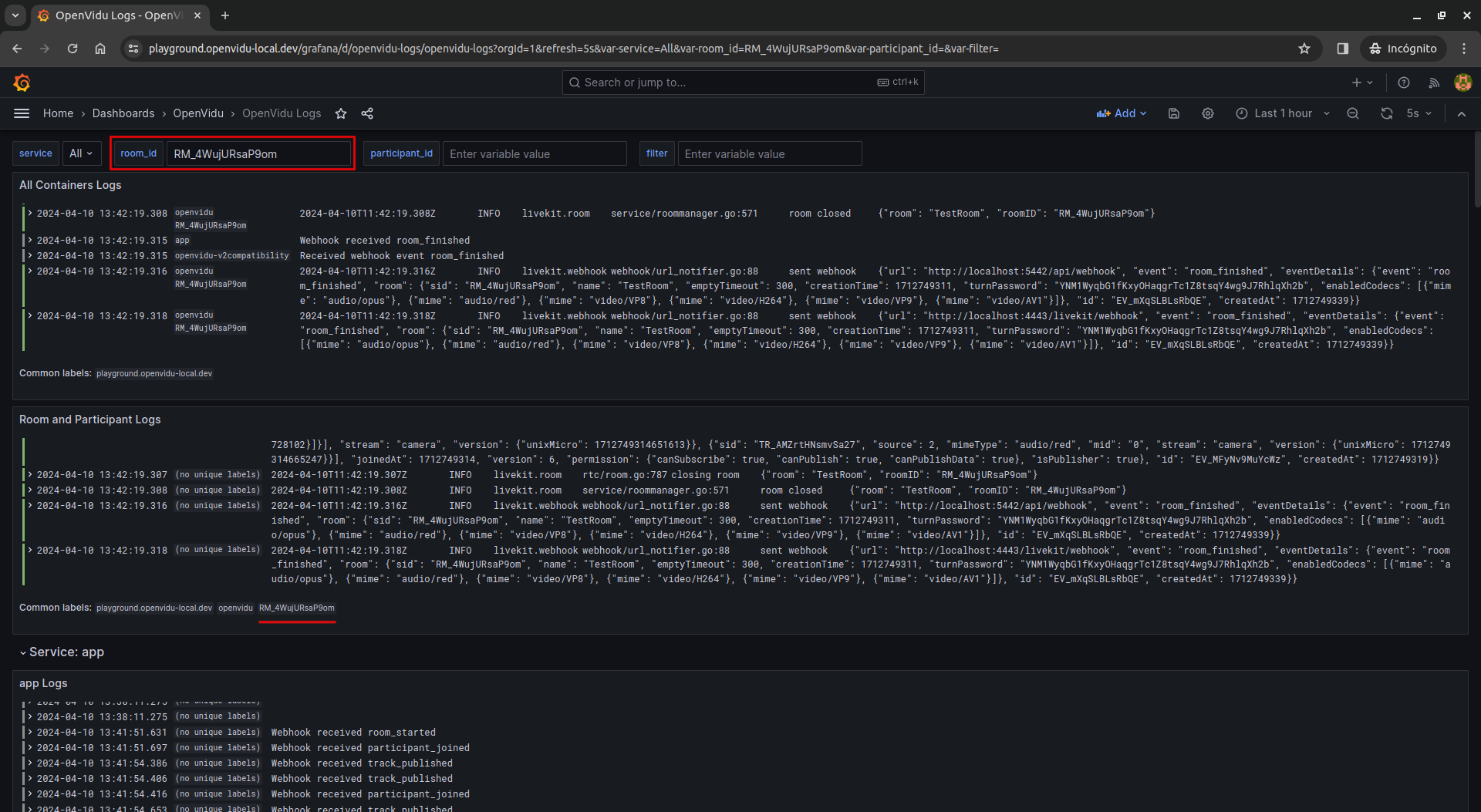The width and height of the screenshot is (1481, 812).
Task: Click the participant_id variable input
Action: [534, 153]
